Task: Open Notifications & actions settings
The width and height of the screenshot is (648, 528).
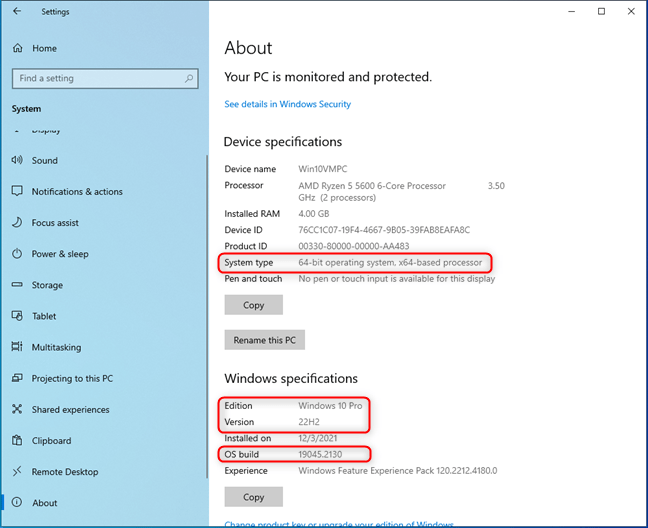Action: pos(77,192)
